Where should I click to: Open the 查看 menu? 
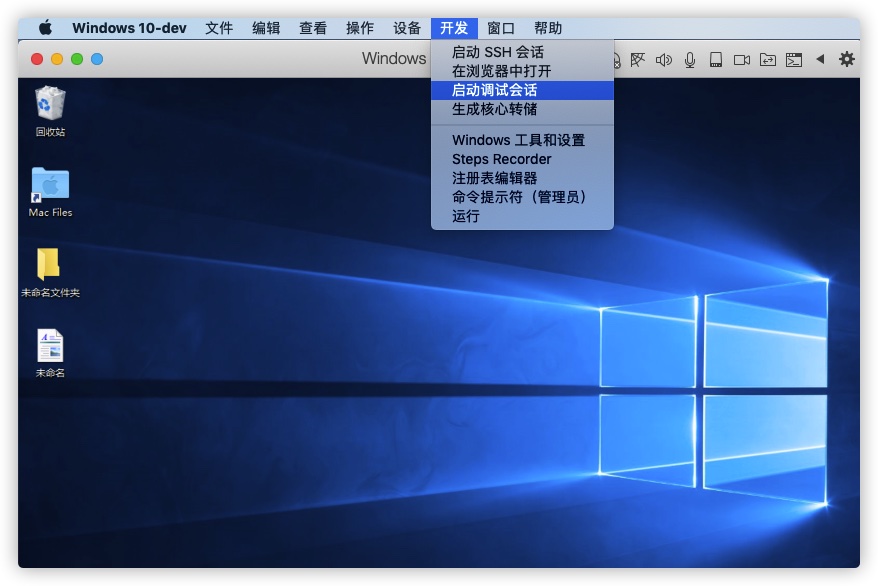coord(313,28)
